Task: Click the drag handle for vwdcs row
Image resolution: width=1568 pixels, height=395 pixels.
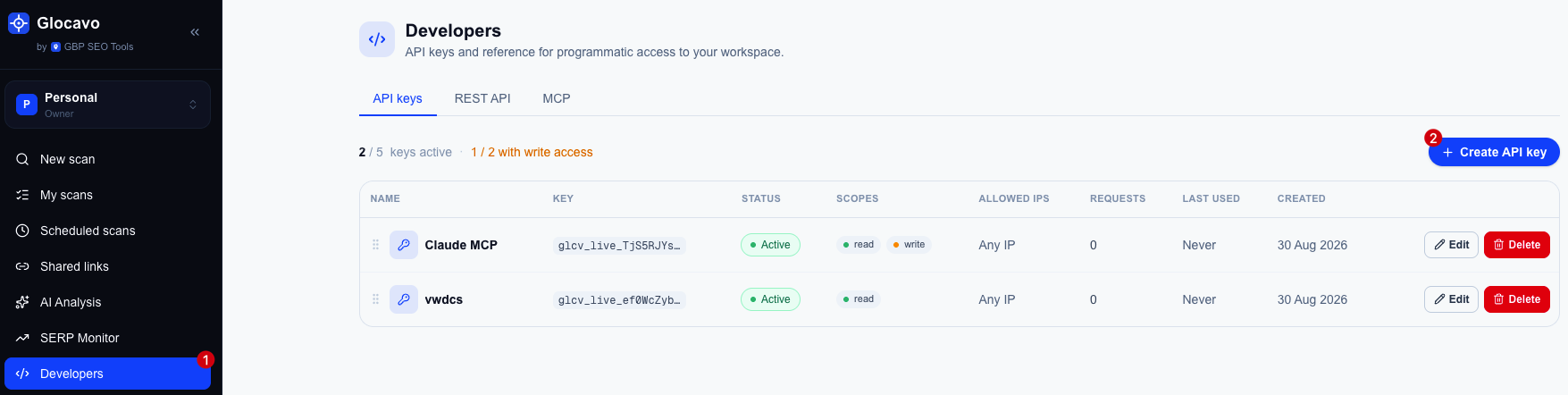Action: [375, 299]
